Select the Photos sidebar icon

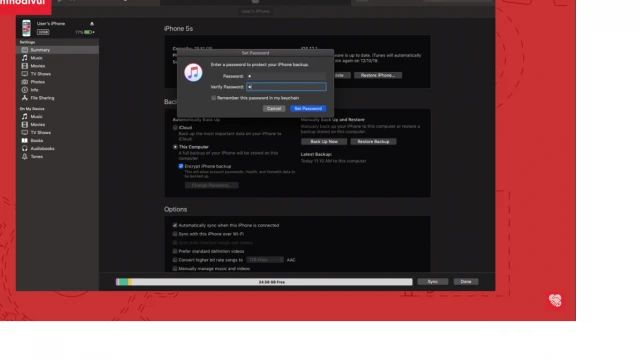25,82
